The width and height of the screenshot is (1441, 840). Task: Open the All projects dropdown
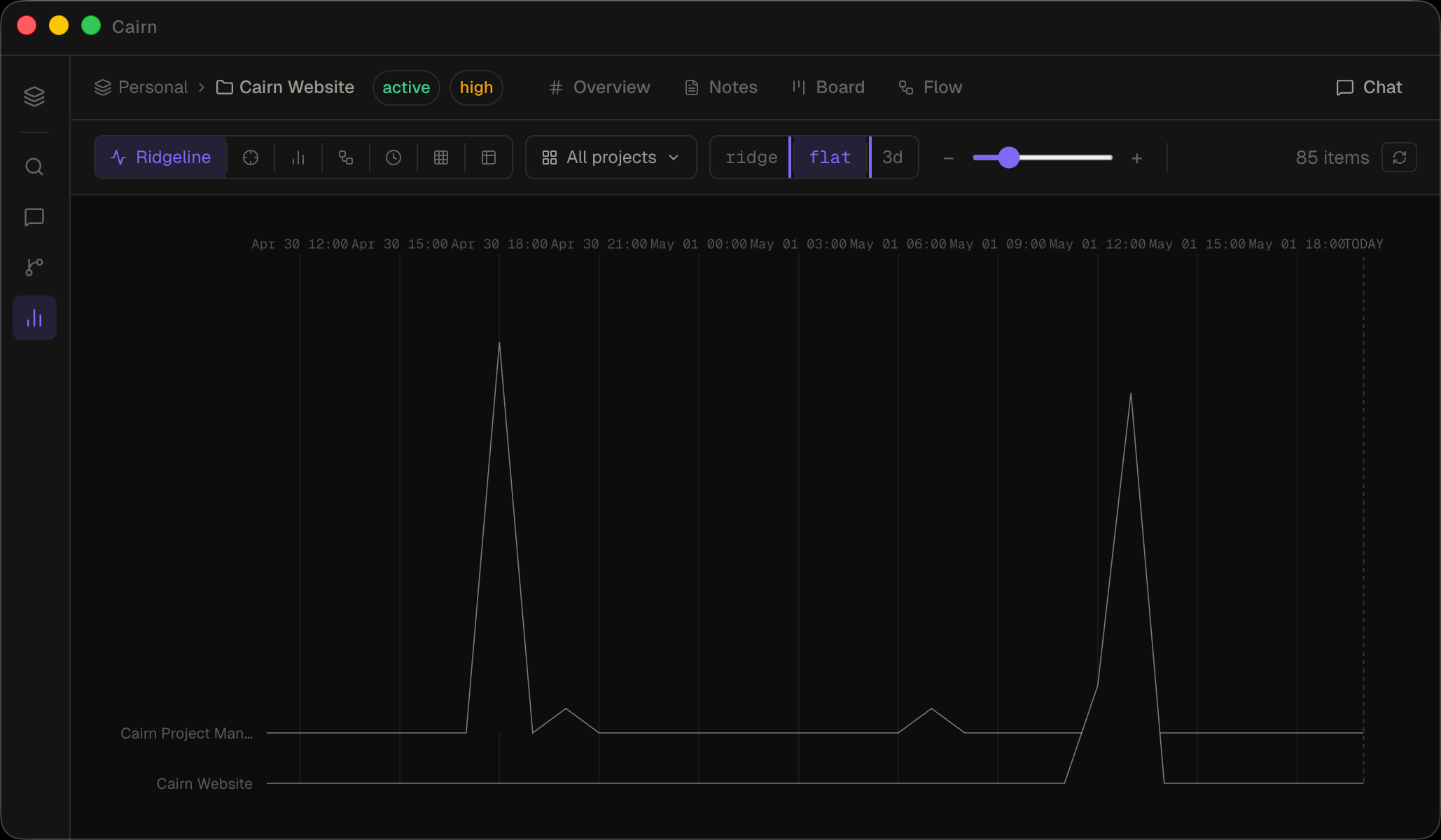pyautogui.click(x=611, y=157)
